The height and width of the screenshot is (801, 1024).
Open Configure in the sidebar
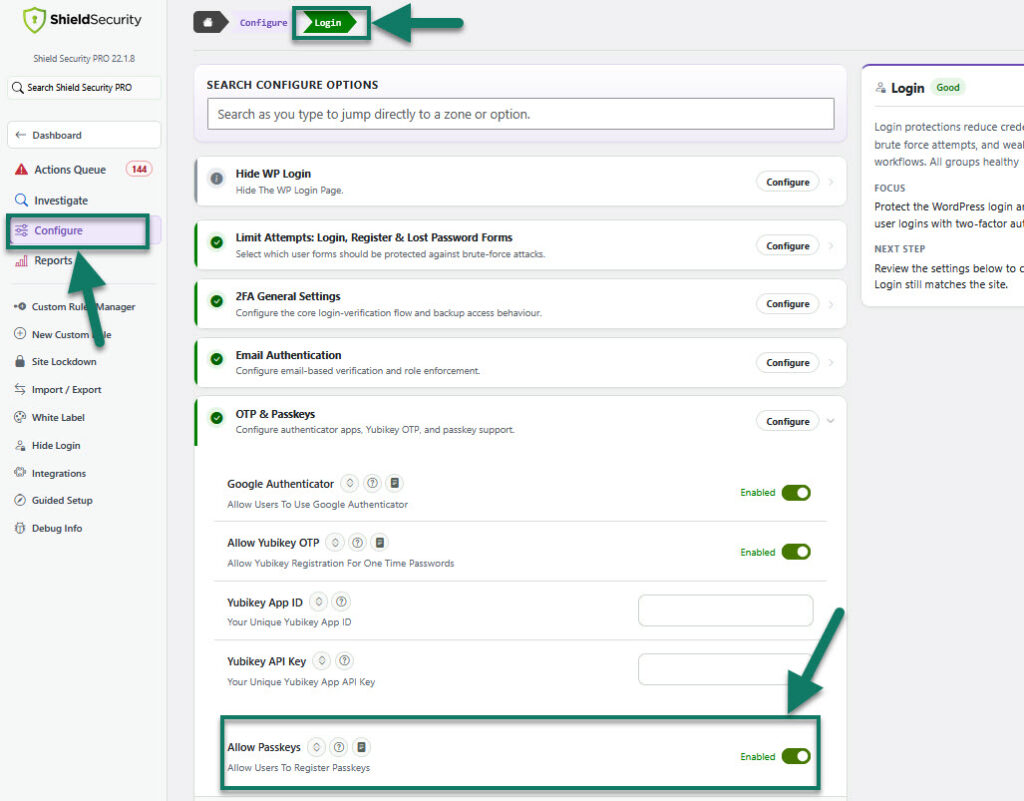click(x=78, y=230)
